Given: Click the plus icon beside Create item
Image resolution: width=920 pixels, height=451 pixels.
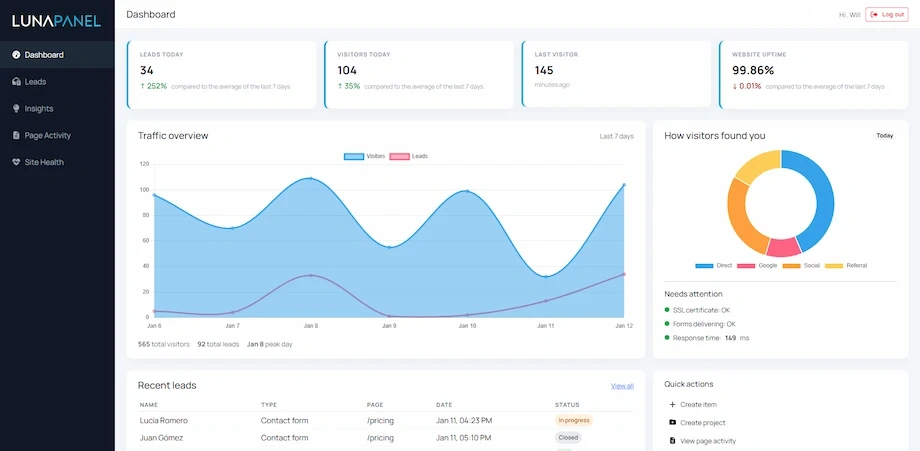Looking at the screenshot, I should 672,405.
